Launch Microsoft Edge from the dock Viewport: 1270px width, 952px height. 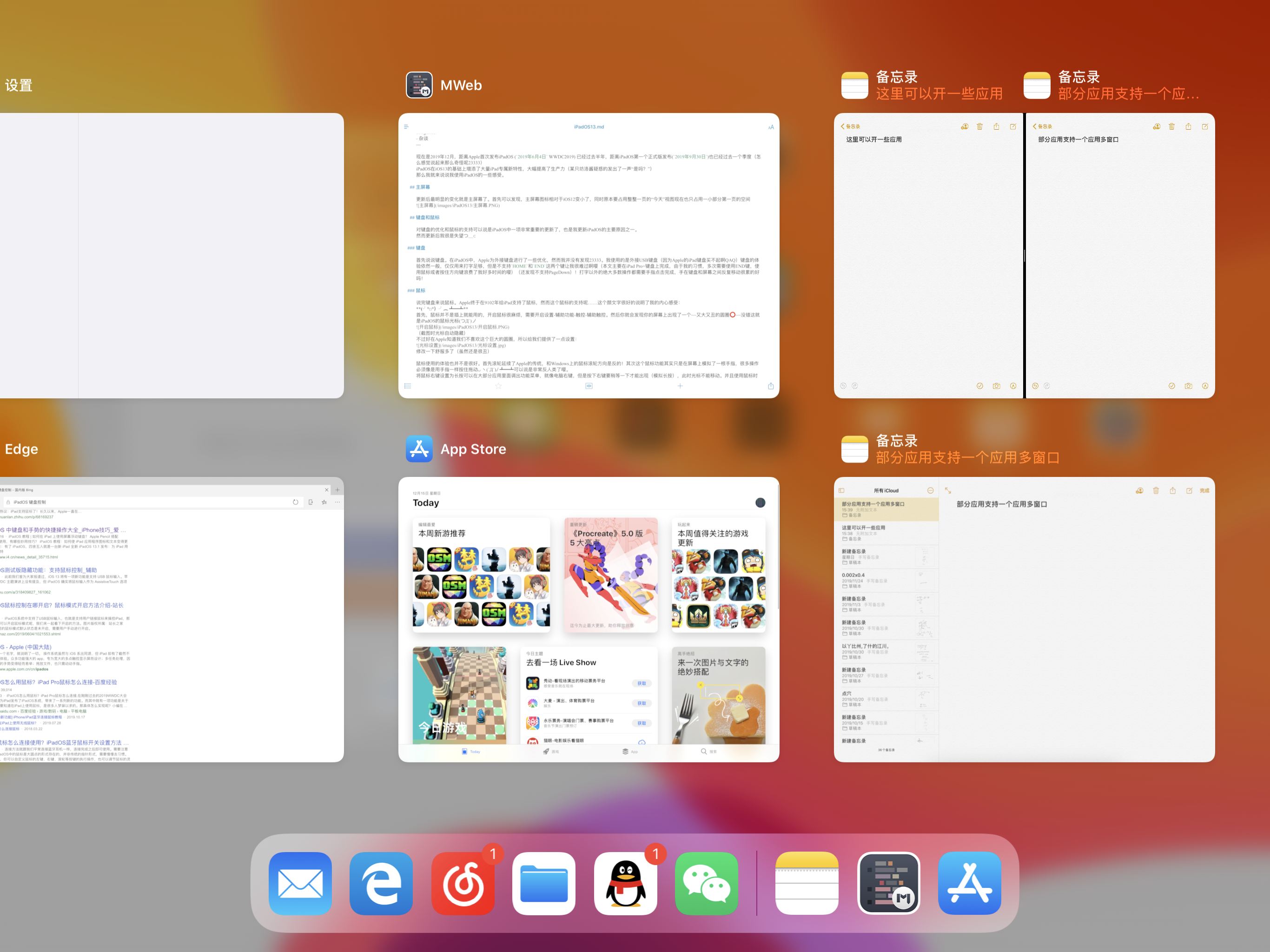(x=381, y=883)
